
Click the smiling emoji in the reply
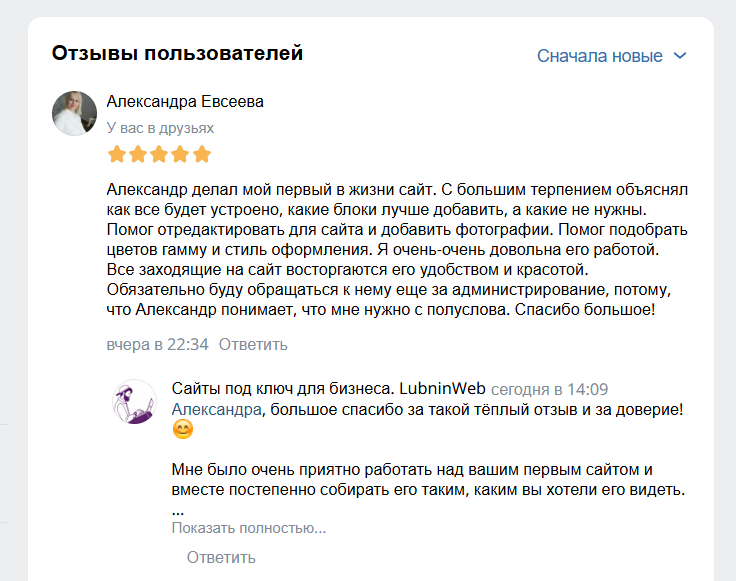(183, 429)
